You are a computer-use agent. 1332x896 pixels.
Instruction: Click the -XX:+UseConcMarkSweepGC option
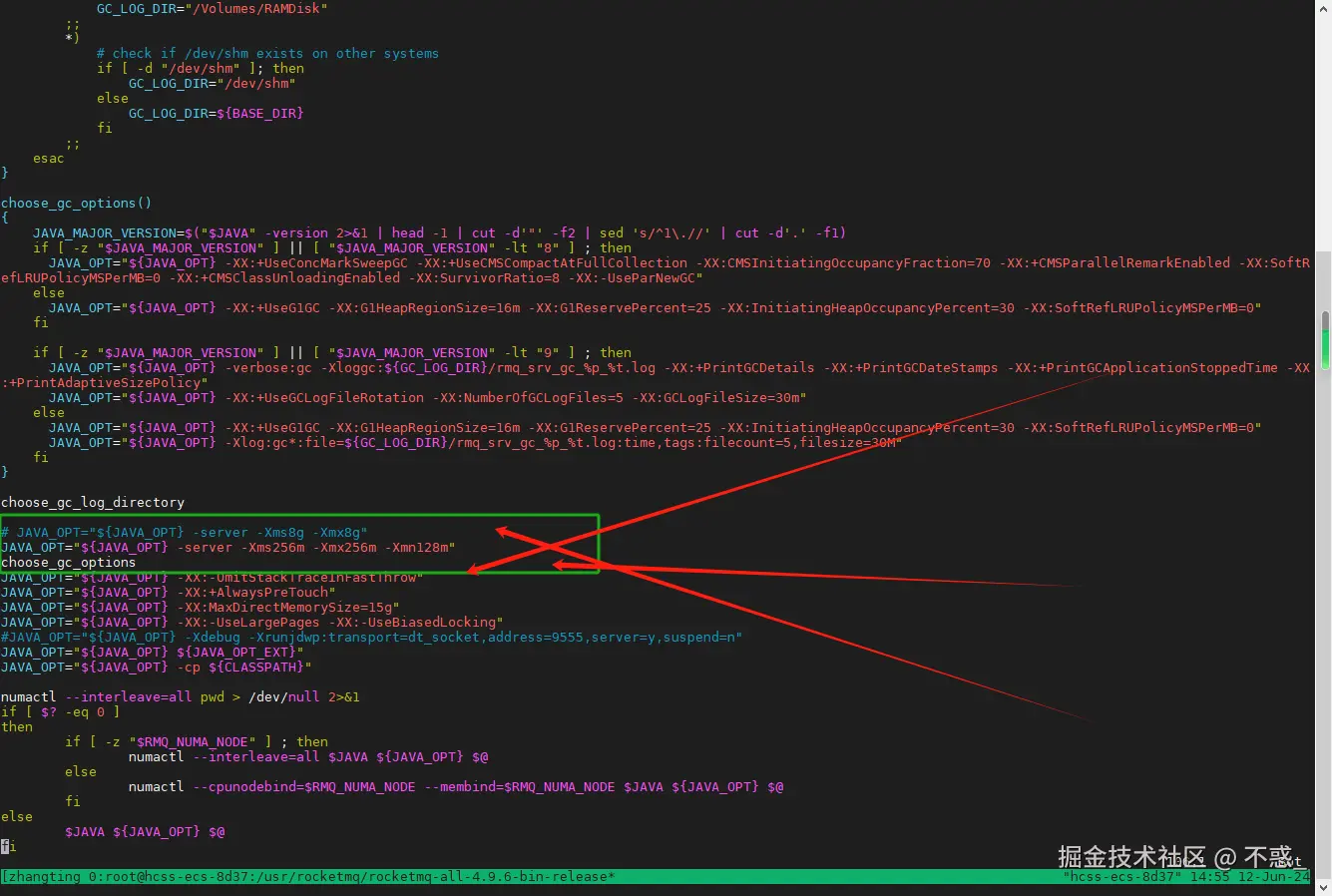pos(315,262)
